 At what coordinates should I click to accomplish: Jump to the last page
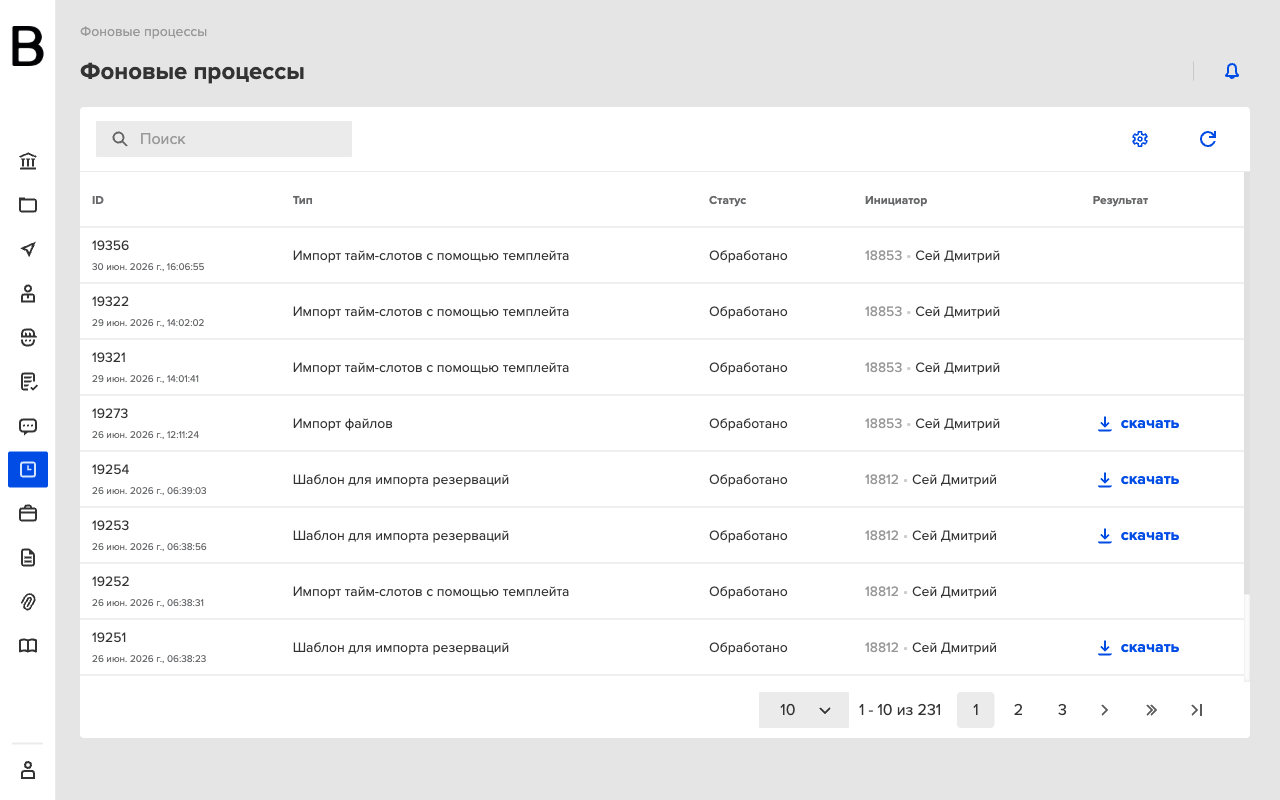pos(1197,710)
